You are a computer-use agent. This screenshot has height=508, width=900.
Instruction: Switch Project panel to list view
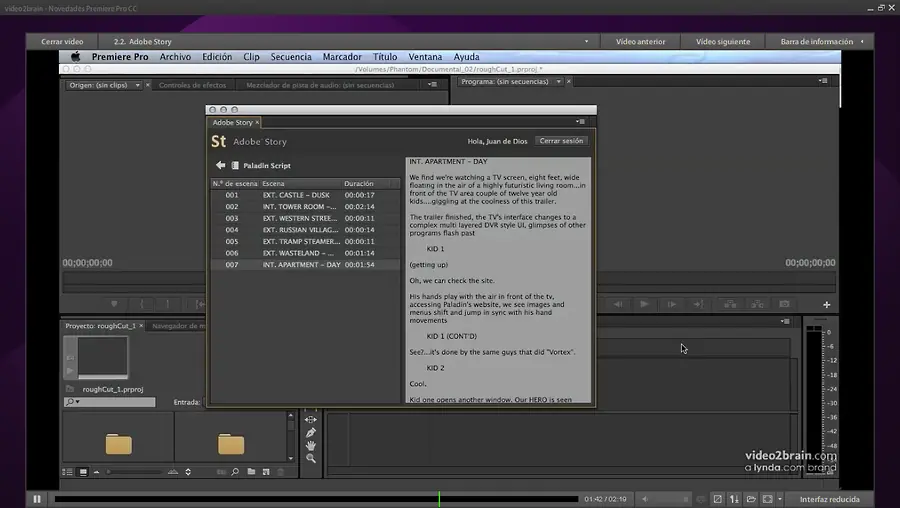click(x=67, y=472)
